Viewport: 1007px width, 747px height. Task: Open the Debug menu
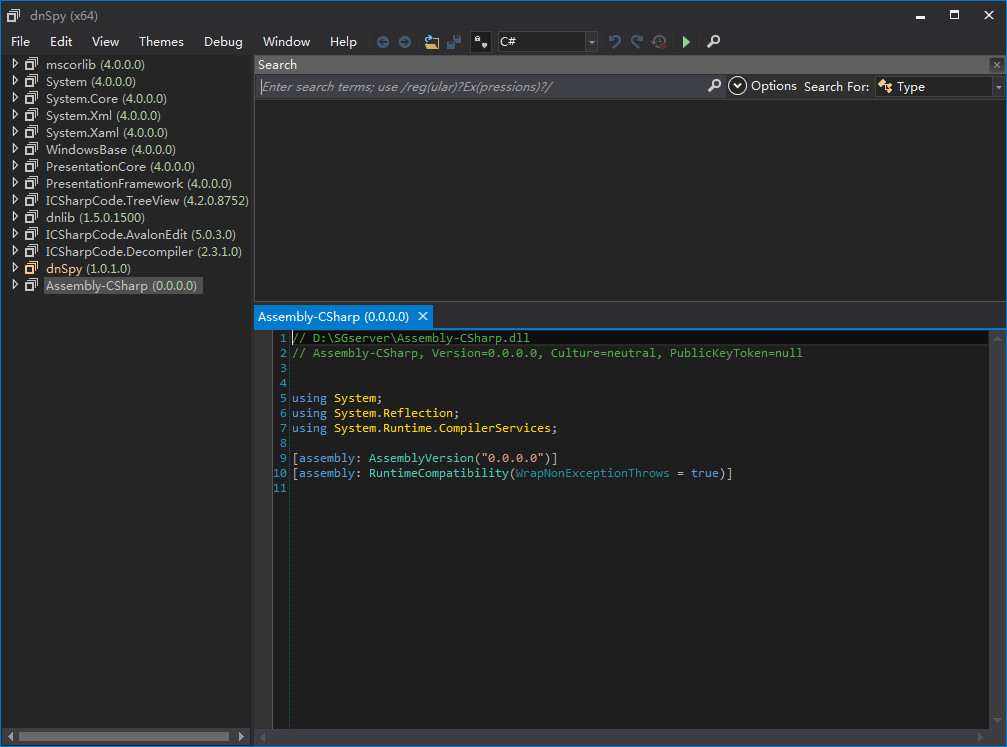point(223,42)
